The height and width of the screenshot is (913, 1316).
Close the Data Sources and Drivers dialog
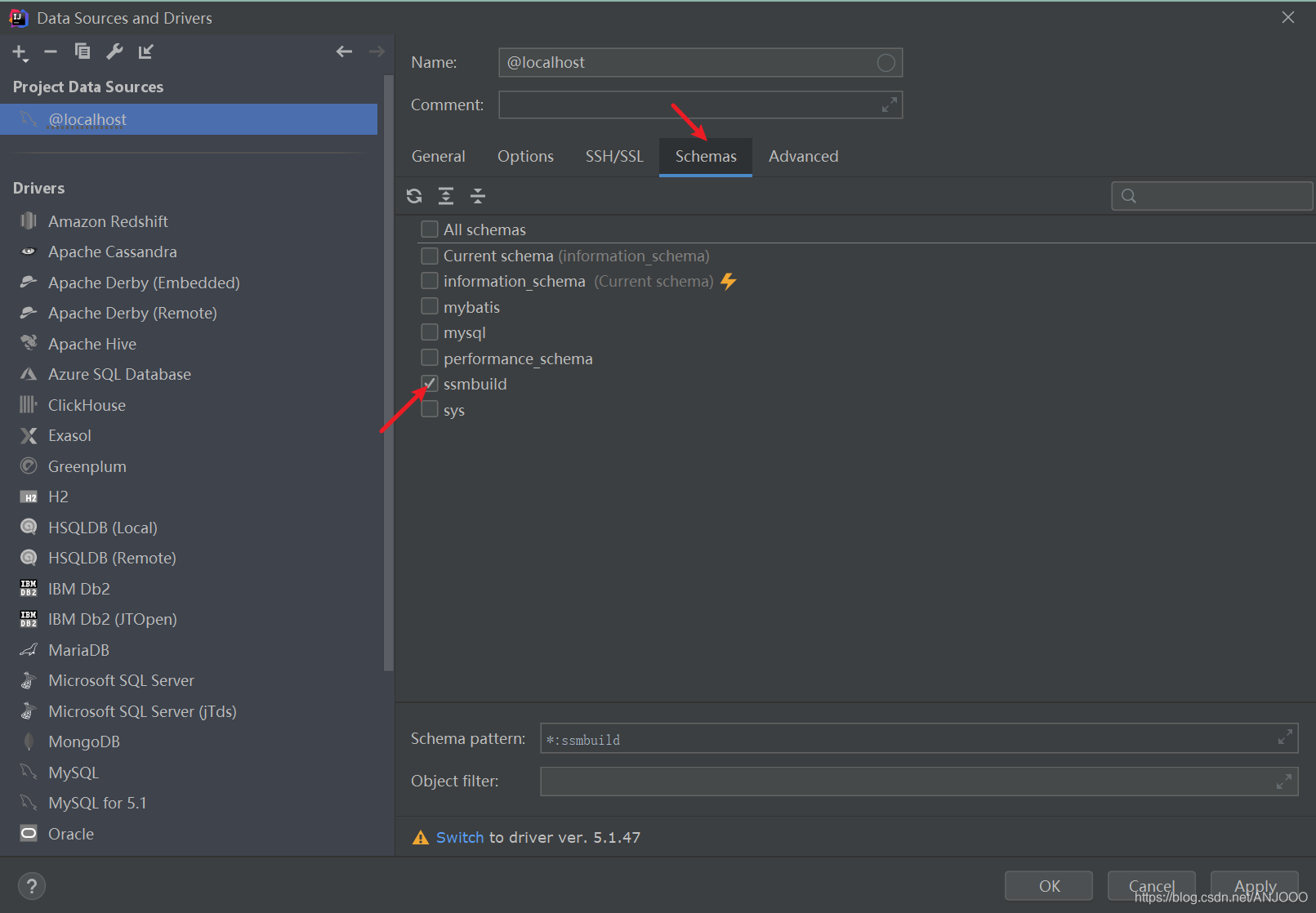[x=1288, y=18]
